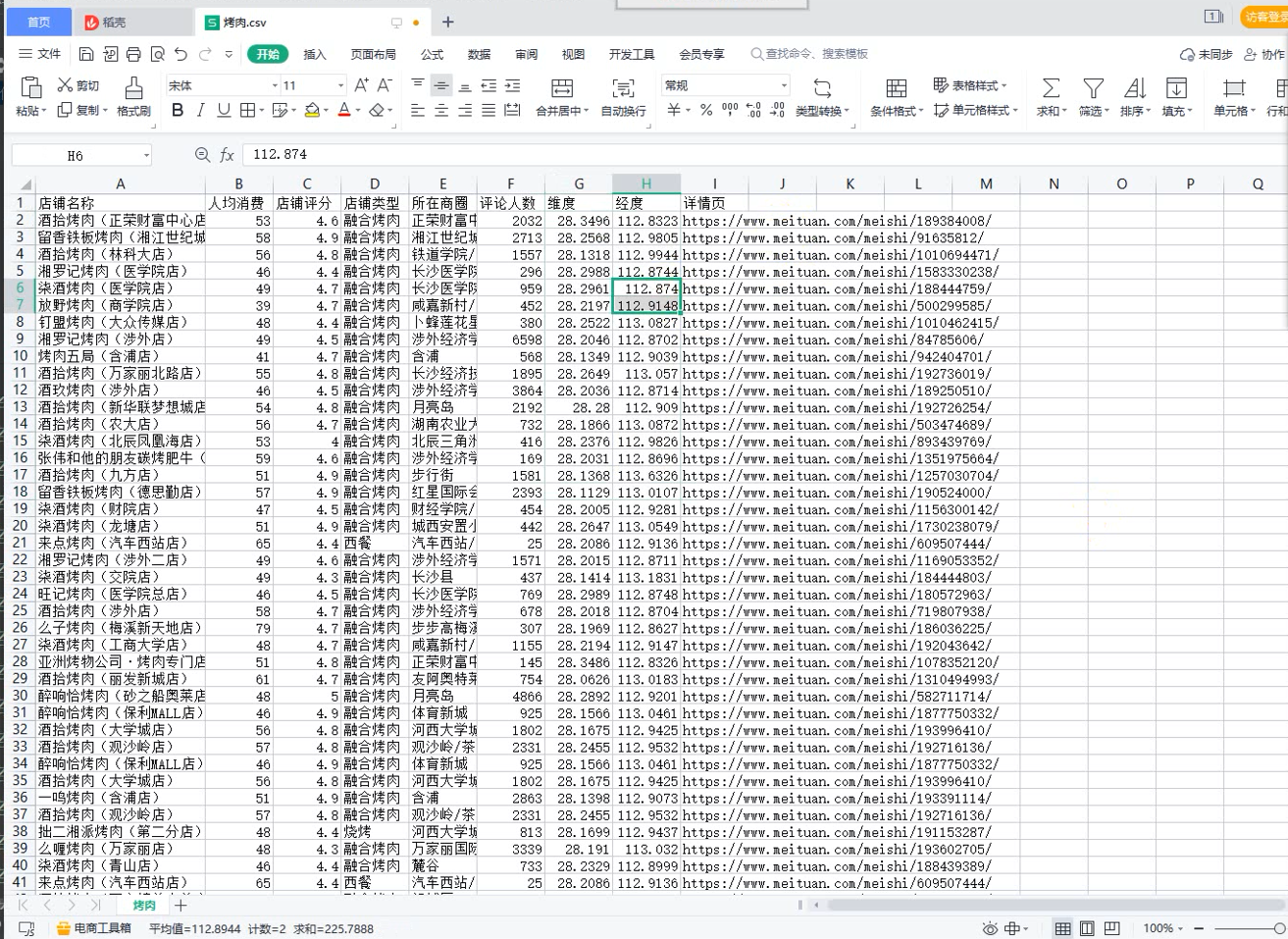1288x939 pixels.
Task: Increase decimal places
Action: tap(753, 110)
